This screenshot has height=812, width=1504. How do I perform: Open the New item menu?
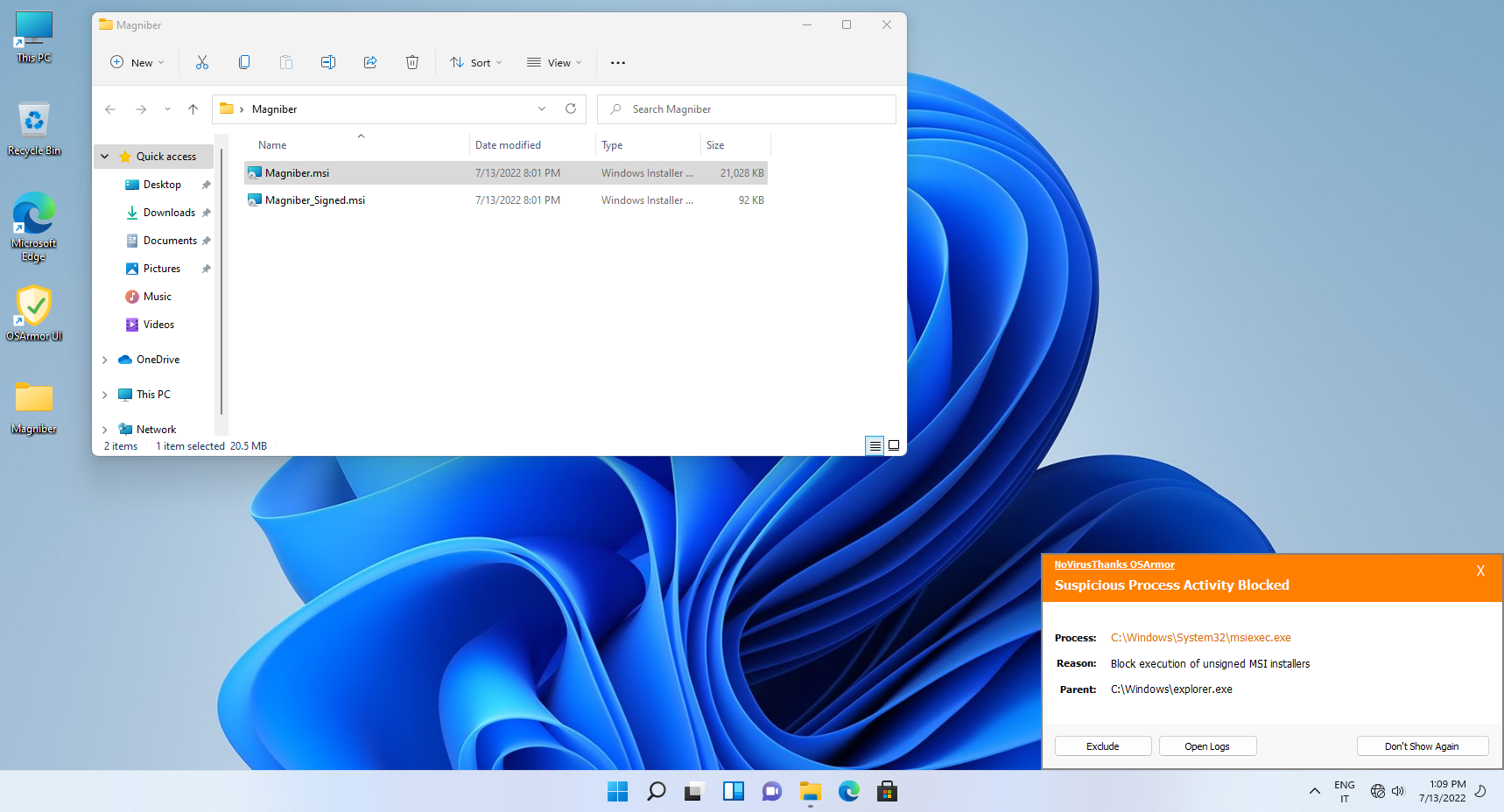tap(137, 62)
